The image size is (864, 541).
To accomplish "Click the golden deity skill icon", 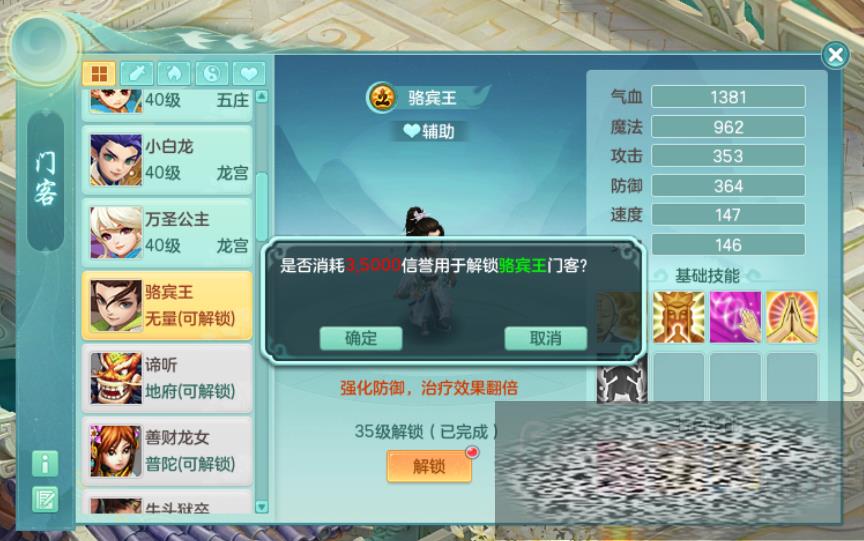I will [678, 317].
